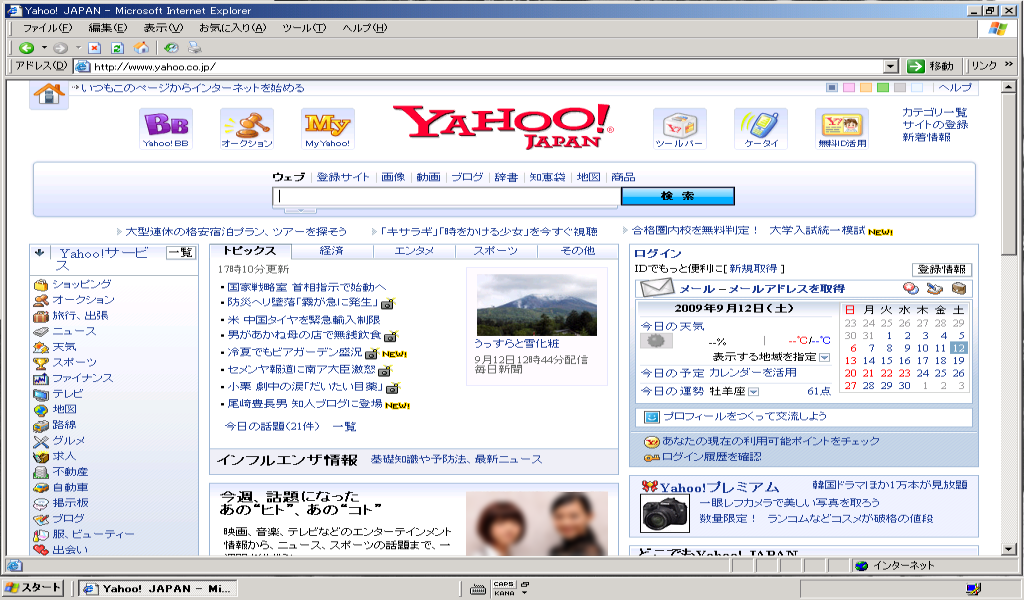The image size is (1024, 600).
Task: Switch to the エンタメ news tab
Action: pos(414,251)
